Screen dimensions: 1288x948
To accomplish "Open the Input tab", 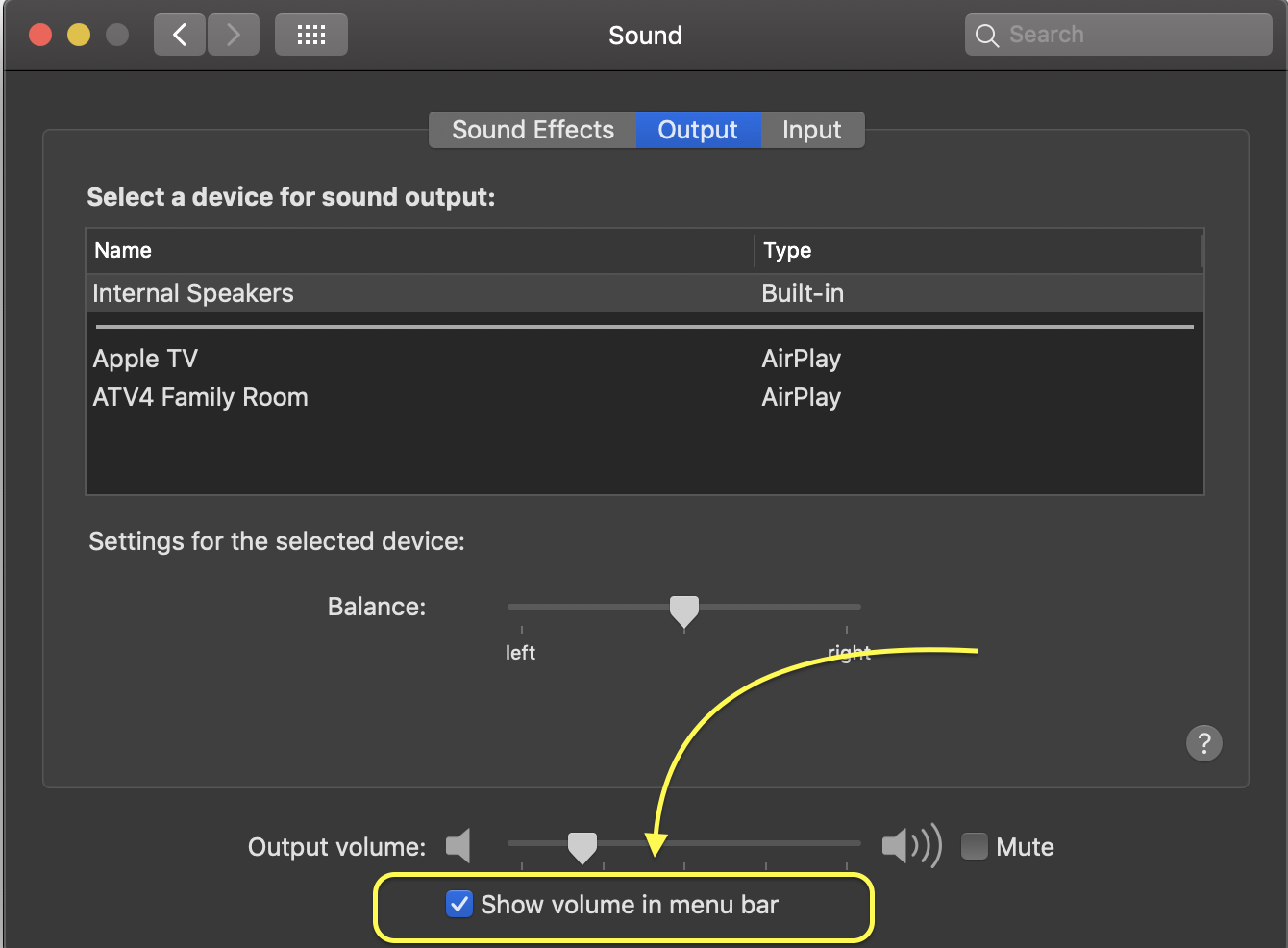I will coord(812,129).
